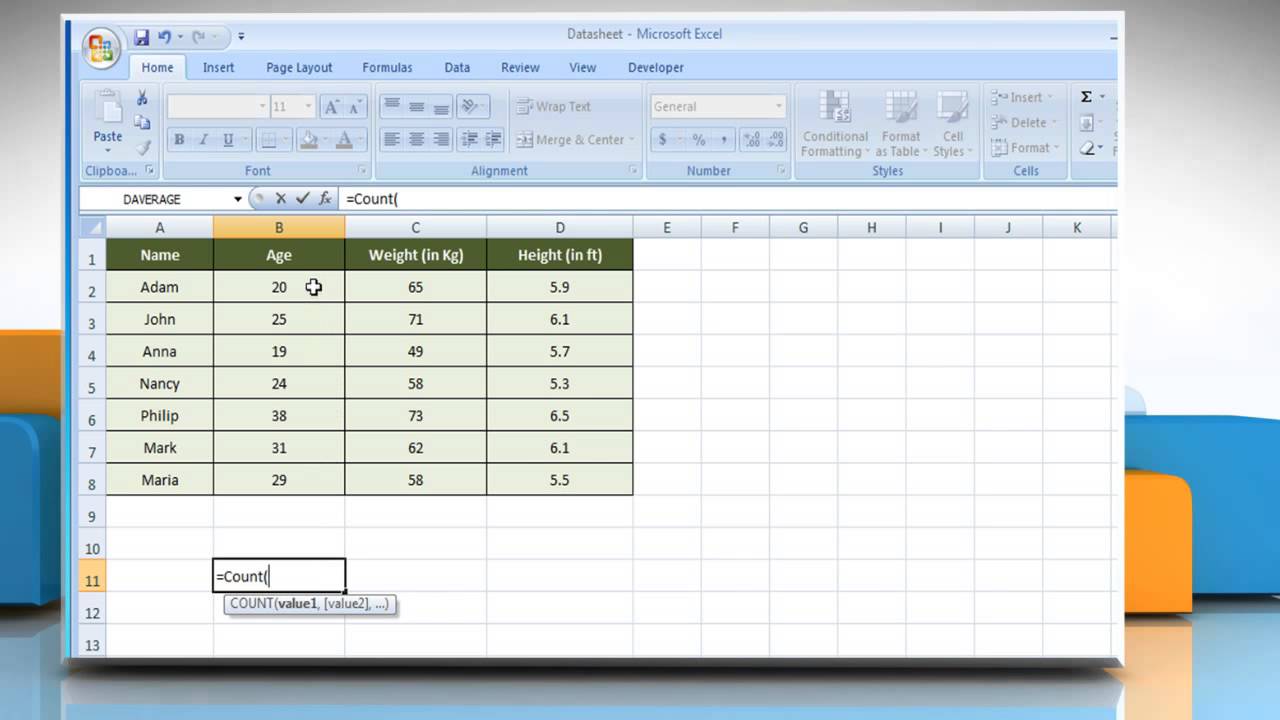Click the Increase Font Size icon
Screen dimensions: 1280x720
point(332,106)
